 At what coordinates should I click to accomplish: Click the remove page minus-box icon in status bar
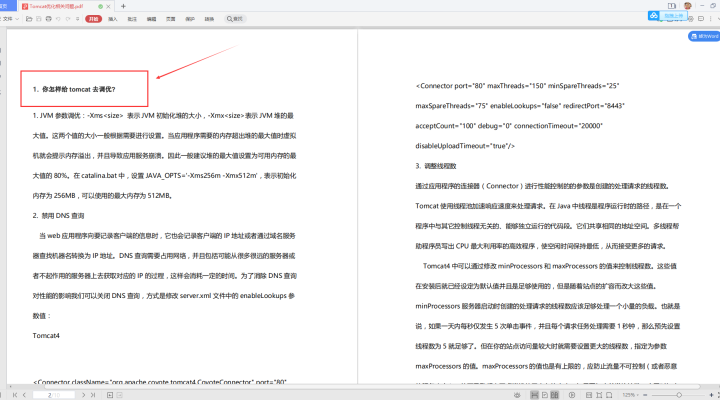119,395
